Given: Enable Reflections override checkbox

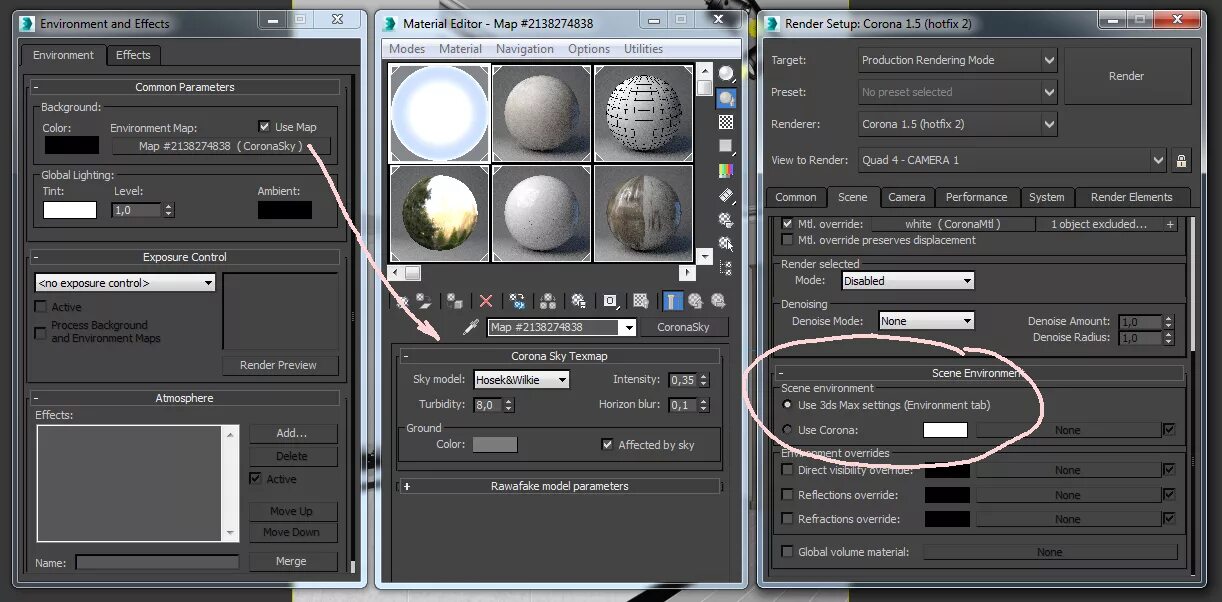Looking at the screenshot, I should pyautogui.click(x=788, y=495).
